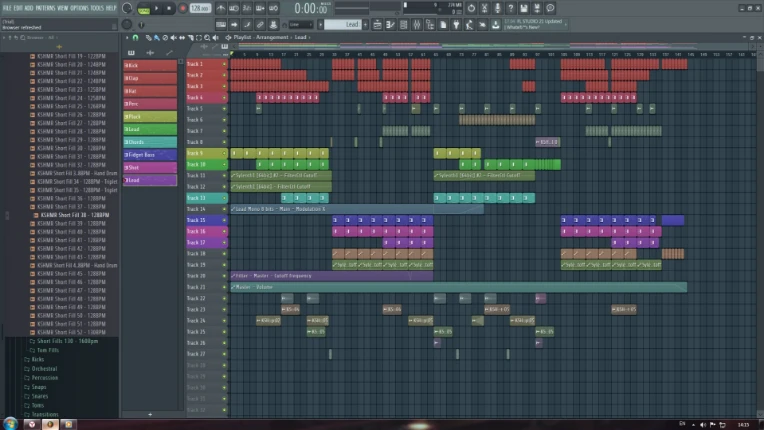Image resolution: width=764 pixels, height=430 pixels.
Task: Toggle the playlist magnet snap icon
Action: [x=135, y=37]
